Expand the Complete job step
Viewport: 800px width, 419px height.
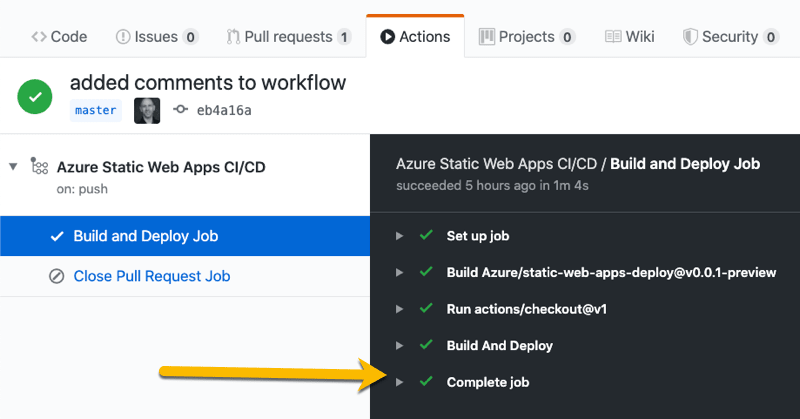pos(399,382)
